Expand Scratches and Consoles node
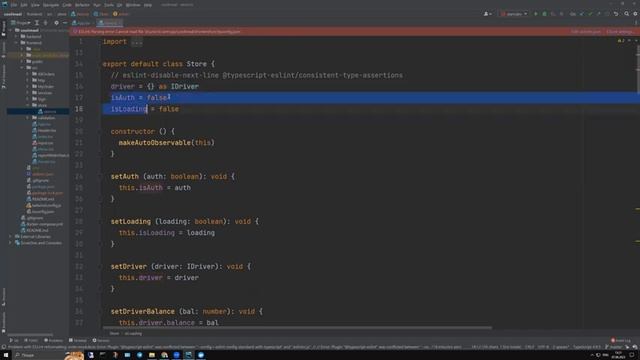The width and height of the screenshot is (640, 360). tap(11, 243)
